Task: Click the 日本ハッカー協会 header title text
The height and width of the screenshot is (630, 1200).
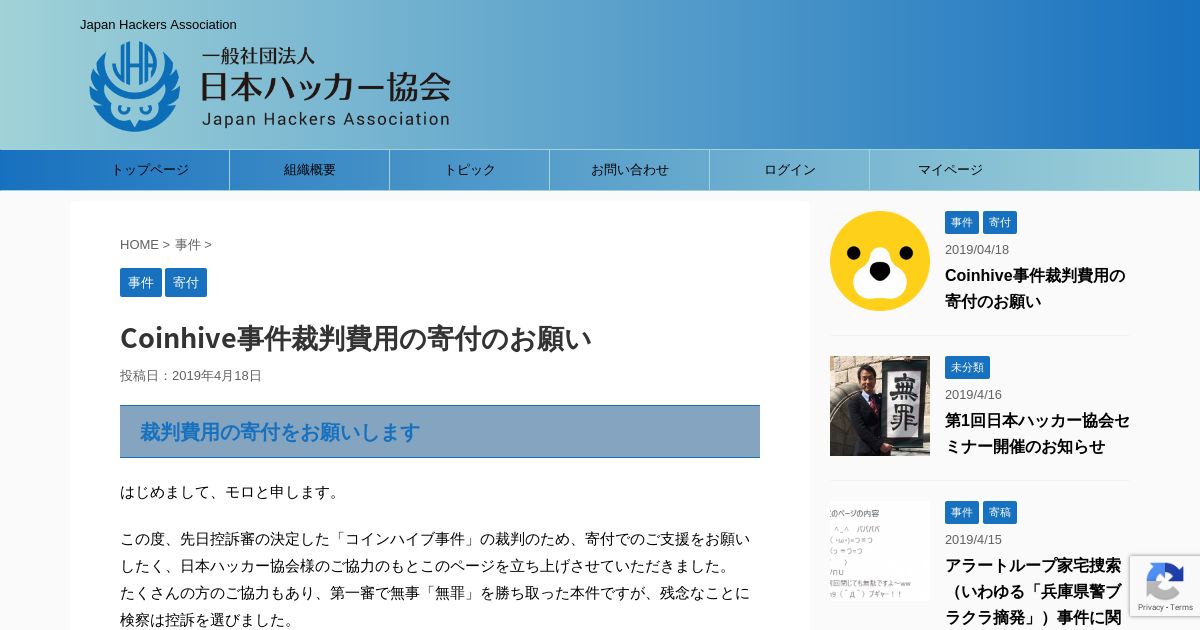Action: click(326, 88)
